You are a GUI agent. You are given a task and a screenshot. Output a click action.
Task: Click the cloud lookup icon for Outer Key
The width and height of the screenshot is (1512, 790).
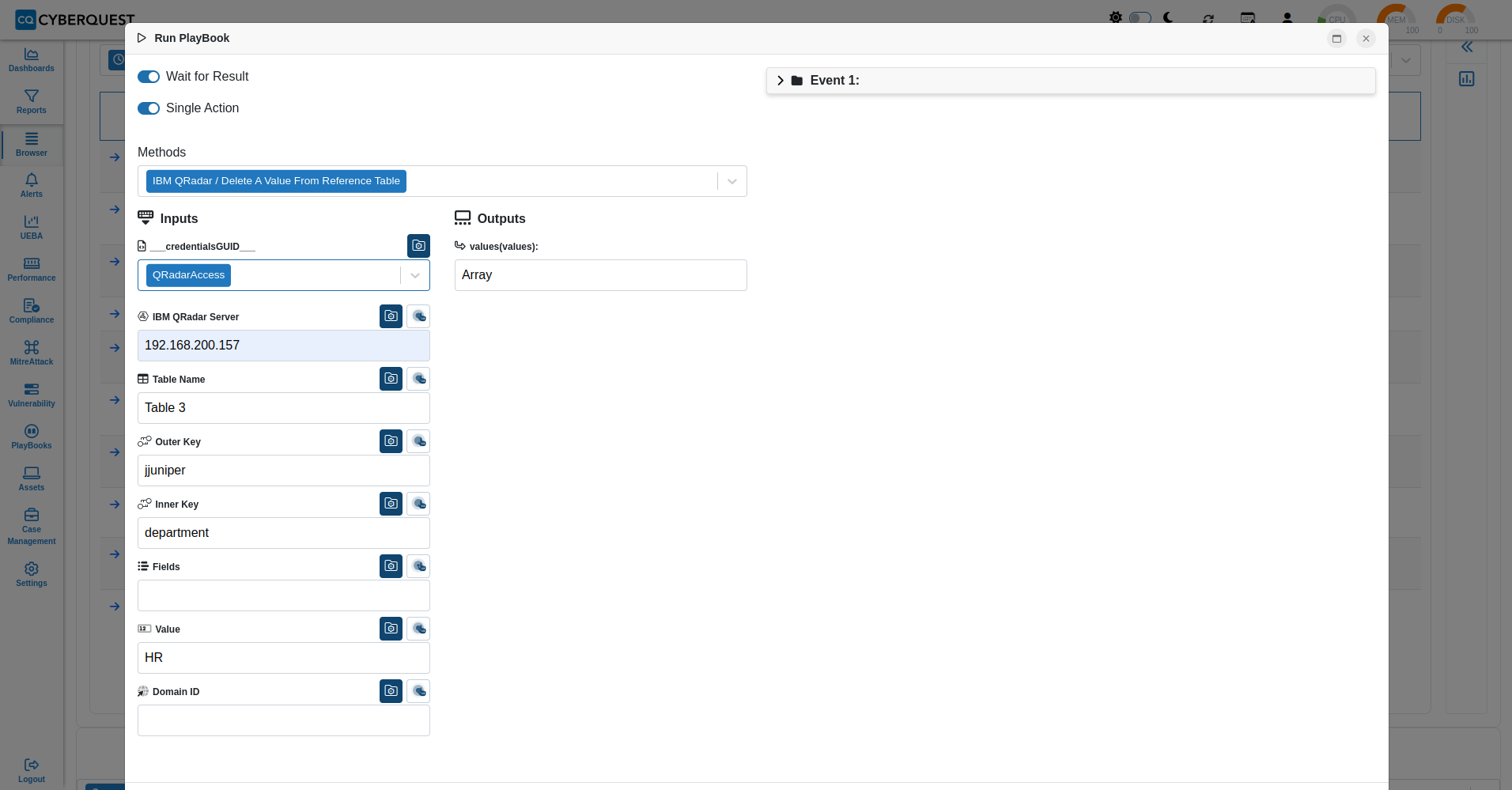[418, 441]
